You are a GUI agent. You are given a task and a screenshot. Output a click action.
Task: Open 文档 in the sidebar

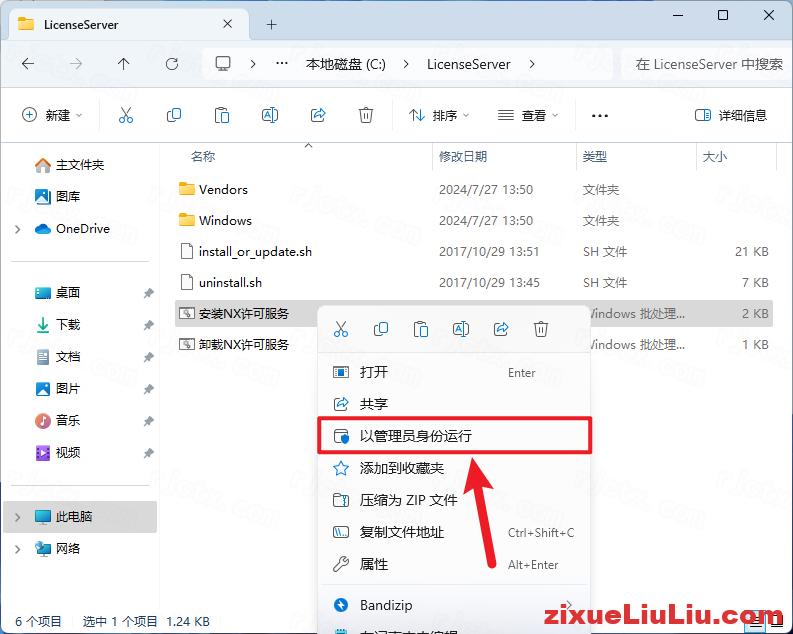pyautogui.click(x=57, y=357)
